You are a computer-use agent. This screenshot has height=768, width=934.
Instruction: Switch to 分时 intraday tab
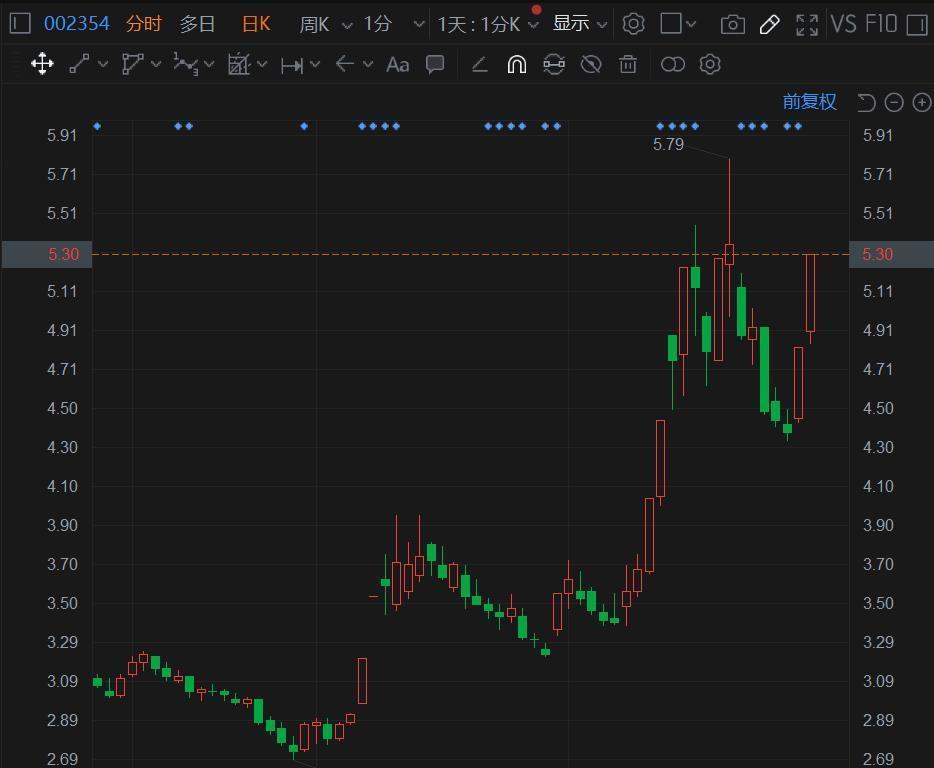click(144, 24)
